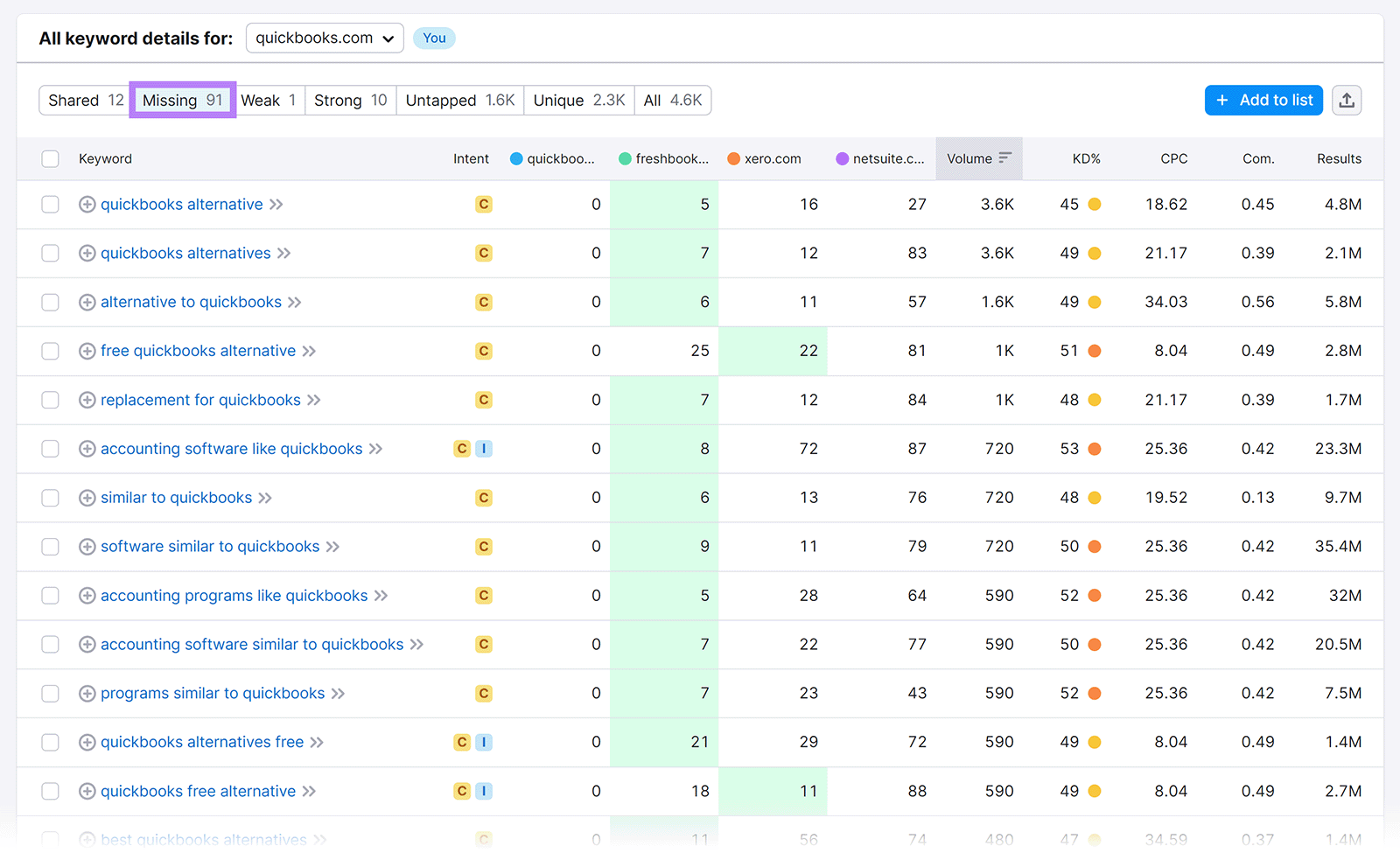The height and width of the screenshot is (853, 1400).
Task: Click the Add to list button
Action: pos(1263,100)
